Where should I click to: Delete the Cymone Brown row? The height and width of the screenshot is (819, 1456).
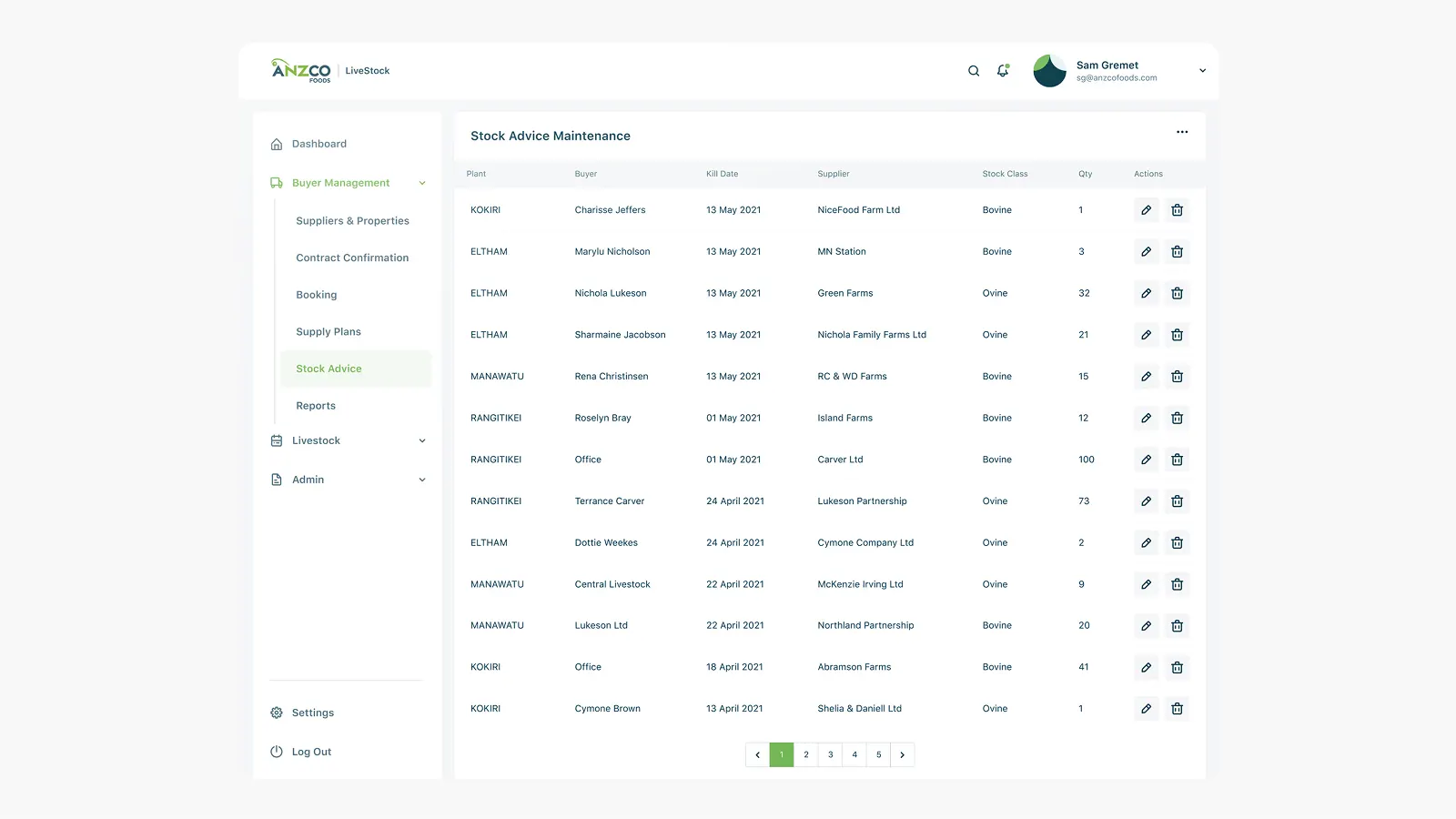1177,709
